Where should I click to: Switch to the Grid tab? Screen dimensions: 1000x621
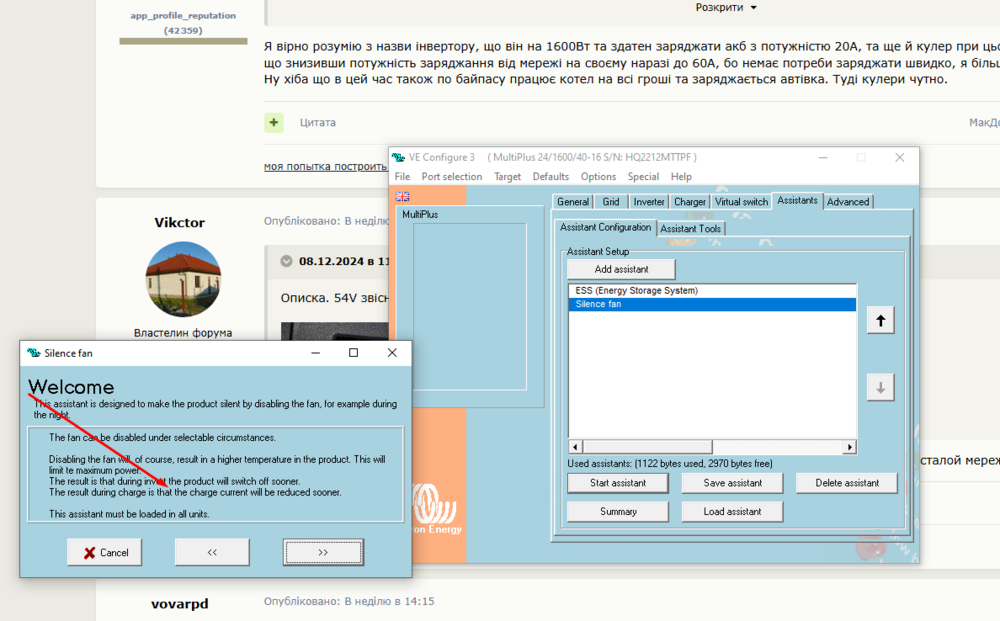click(611, 201)
